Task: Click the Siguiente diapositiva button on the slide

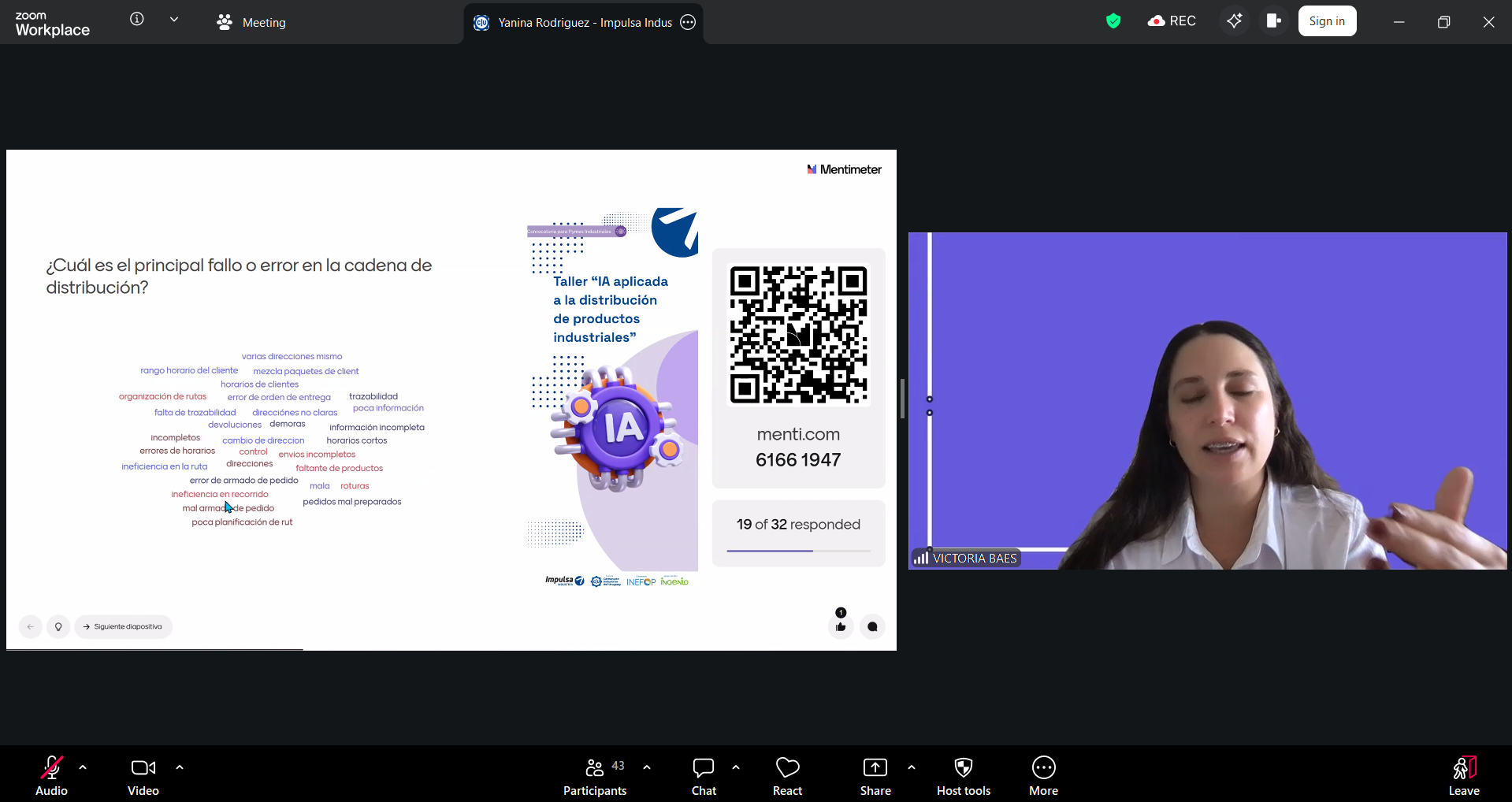Action: [x=123, y=626]
